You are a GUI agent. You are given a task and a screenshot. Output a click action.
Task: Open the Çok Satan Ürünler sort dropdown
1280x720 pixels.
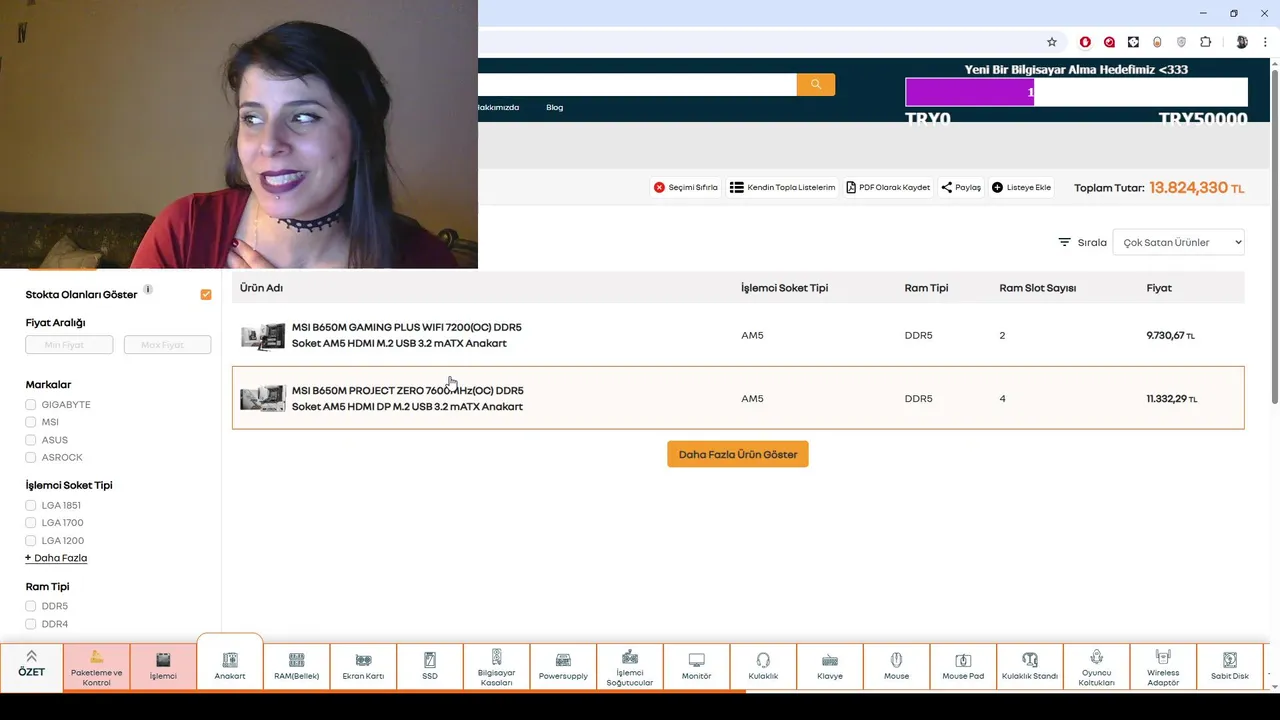pyautogui.click(x=1178, y=242)
